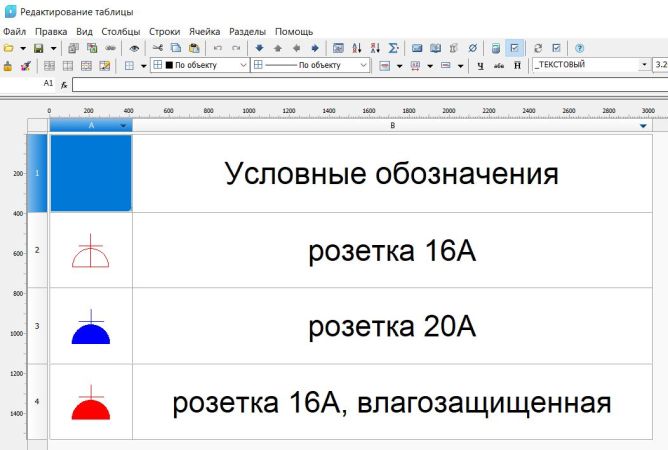Open the calculator icon
Image resolution: width=668 pixels, height=450 pixels.
pyautogui.click(x=495, y=48)
